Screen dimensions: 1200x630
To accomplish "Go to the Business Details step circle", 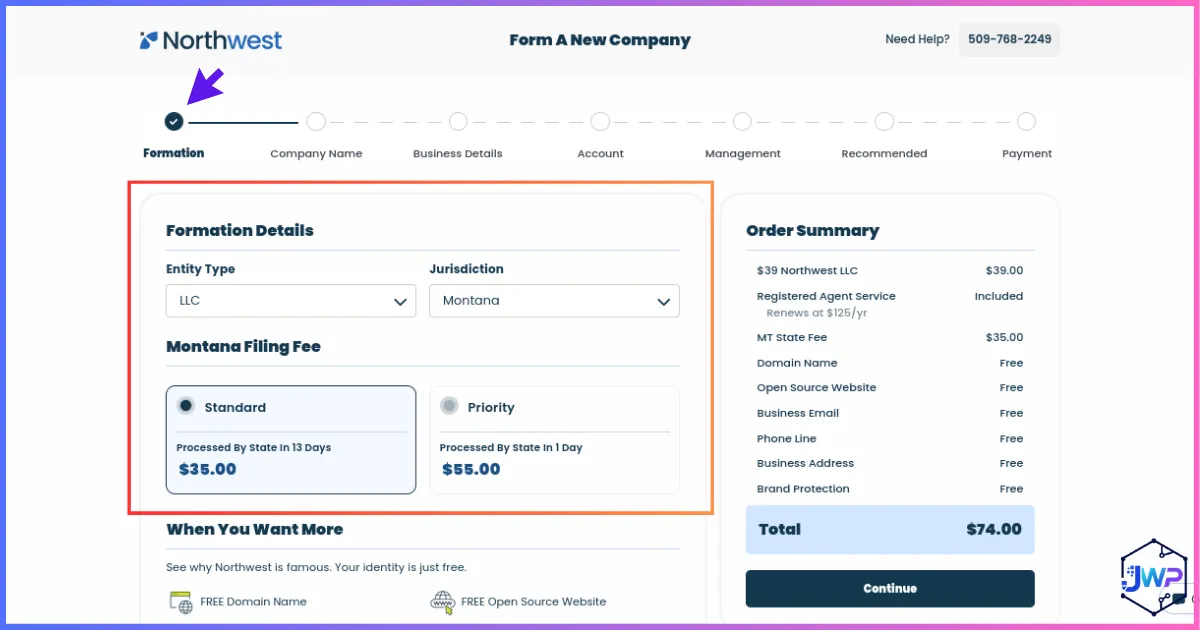I will pyautogui.click(x=458, y=121).
